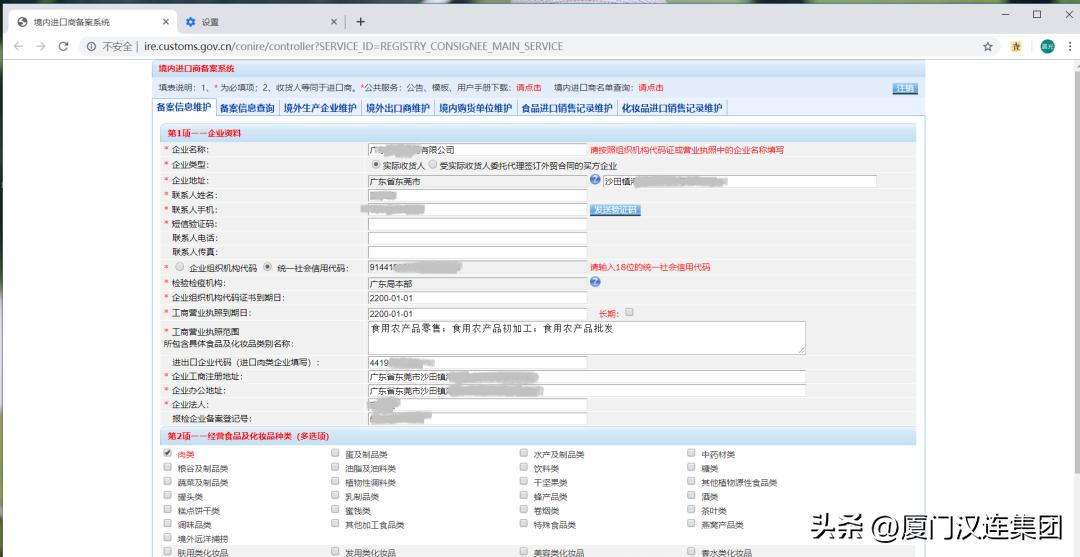Viewport: 1080px width, 557px height.
Task: Open the 备案信息查询 tab
Action: point(247,108)
